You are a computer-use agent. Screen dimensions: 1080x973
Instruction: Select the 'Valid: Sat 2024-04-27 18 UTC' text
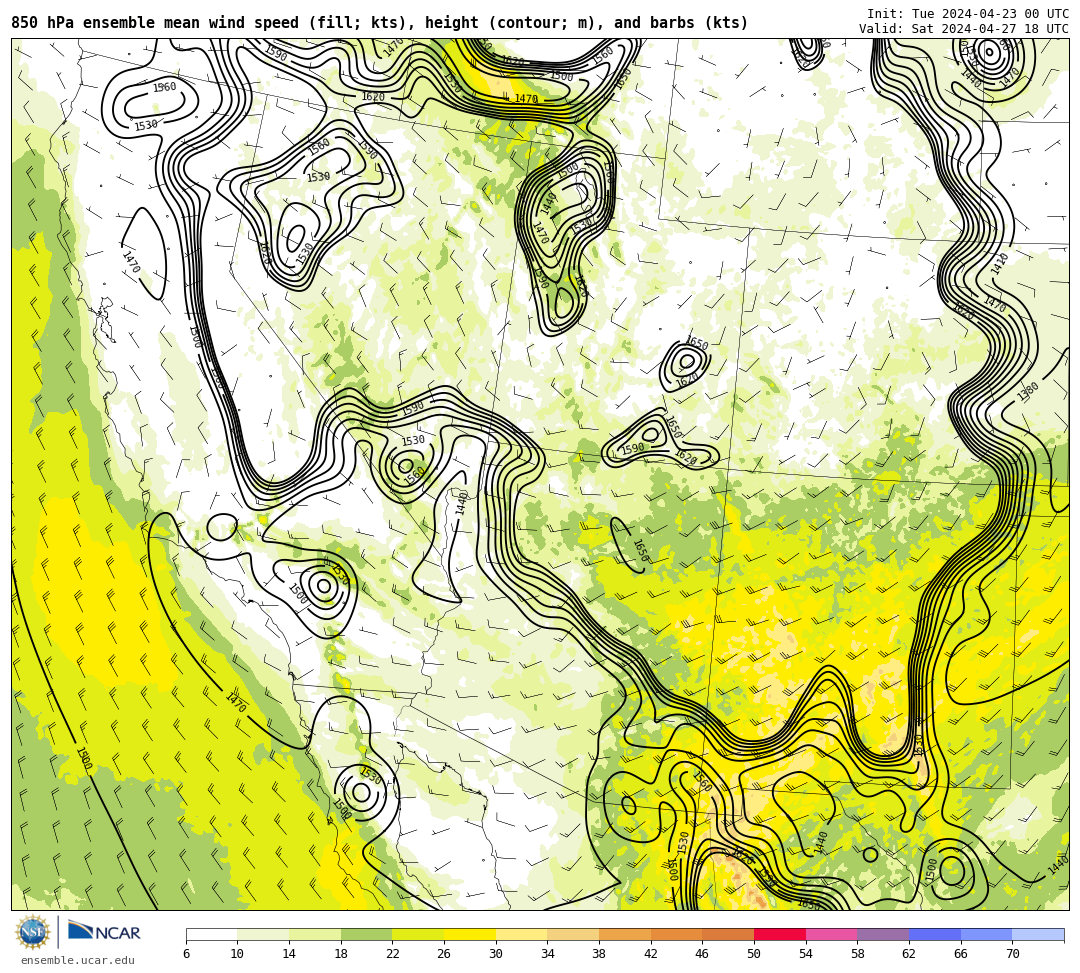964,29
